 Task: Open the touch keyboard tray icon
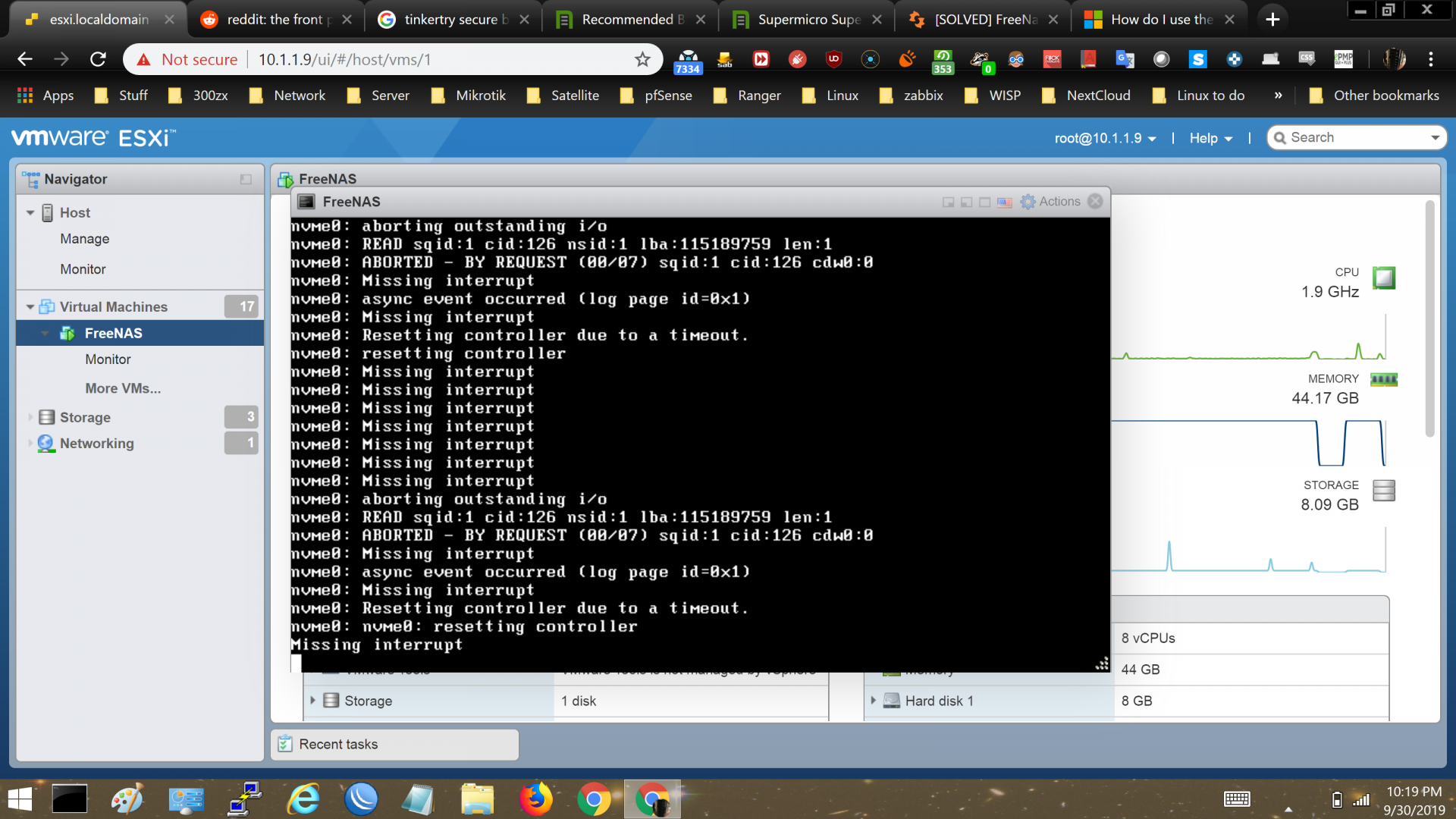coord(1237,799)
